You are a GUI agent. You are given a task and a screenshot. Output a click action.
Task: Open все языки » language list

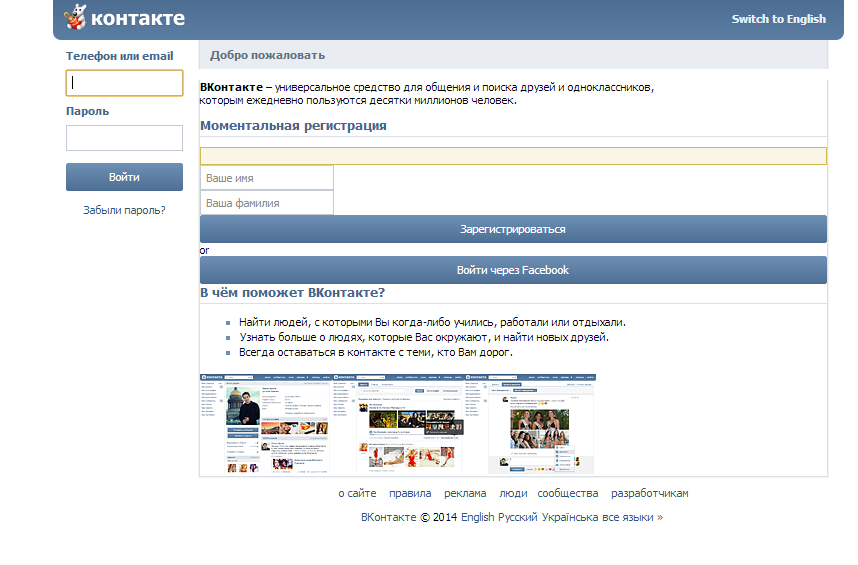[x=633, y=517]
